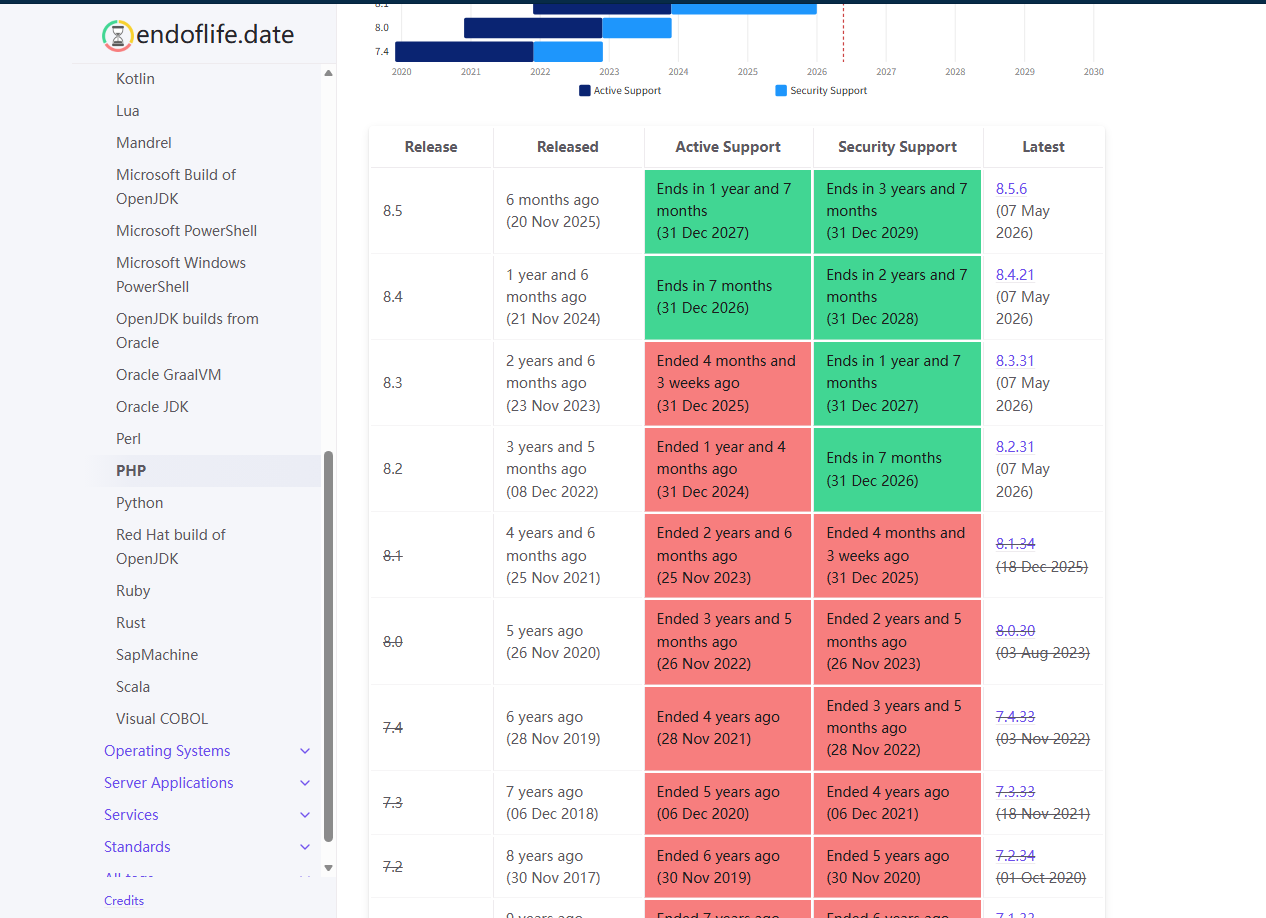Click 7.2 'Ended 6 years ago' cell
Image resolution: width=1266 pixels, height=918 pixels.
(728, 867)
